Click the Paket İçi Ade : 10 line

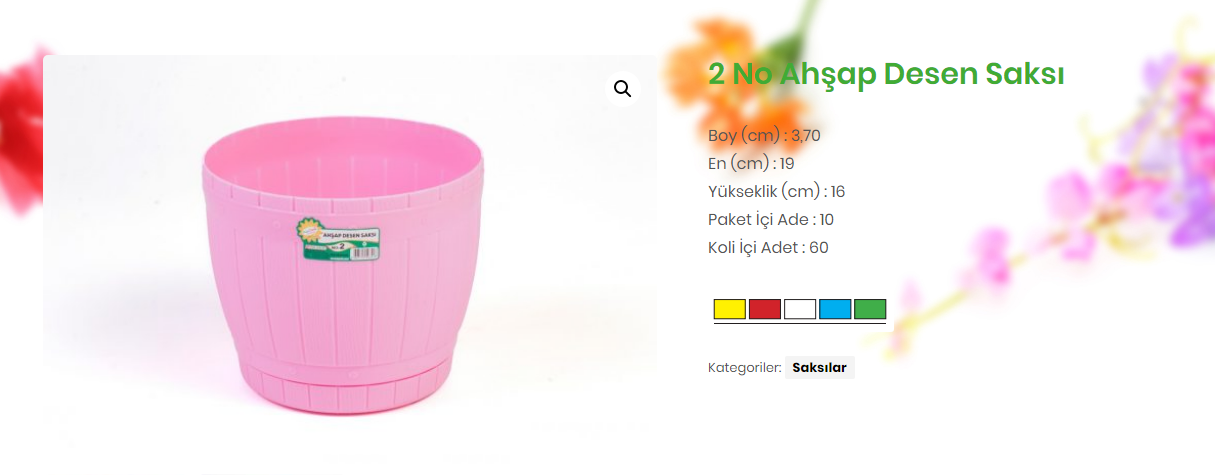point(771,219)
